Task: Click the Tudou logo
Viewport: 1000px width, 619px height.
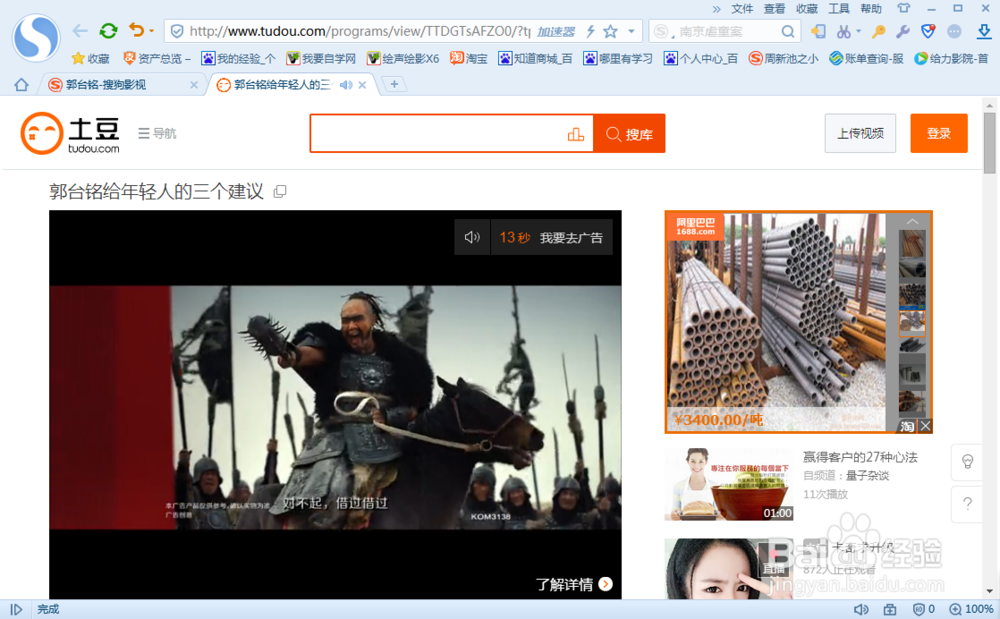Action: pos(70,133)
